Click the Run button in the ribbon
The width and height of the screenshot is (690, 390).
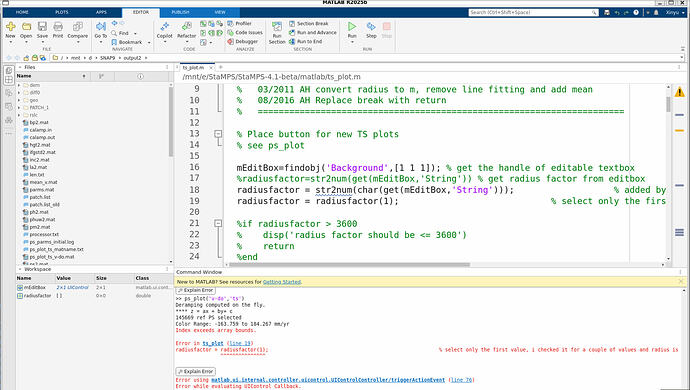coord(352,27)
